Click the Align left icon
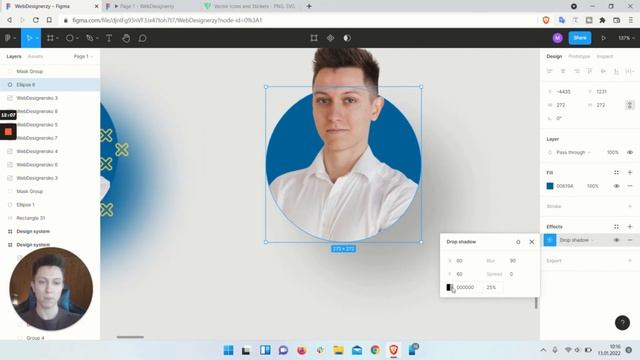Image resolution: width=640 pixels, height=360 pixels. (x=549, y=71)
